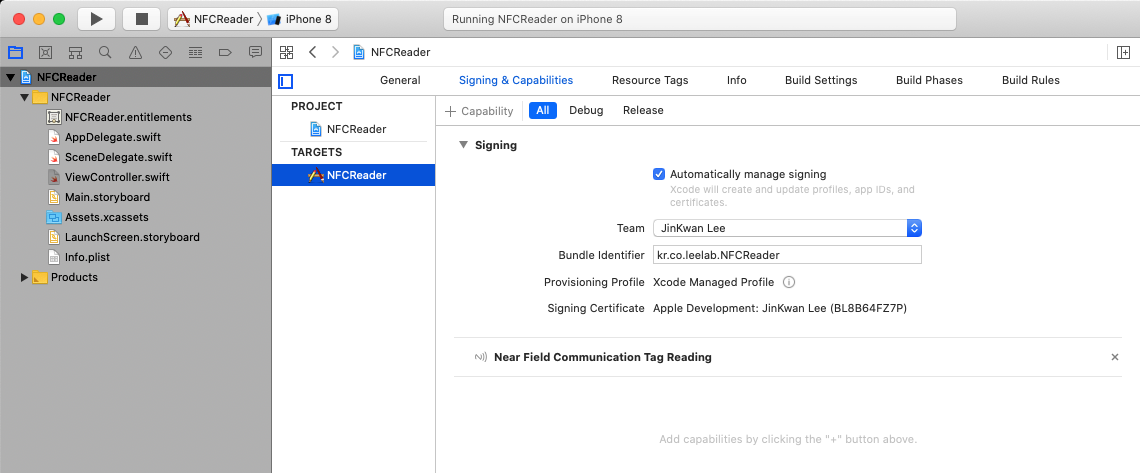Show the Issue navigator warning icon
Image resolution: width=1140 pixels, height=473 pixels.
point(135,52)
